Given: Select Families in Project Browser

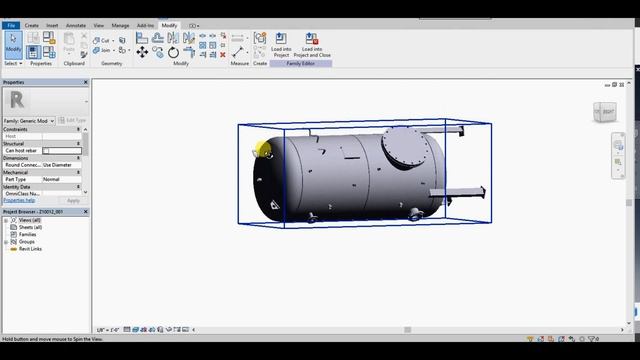Looking at the screenshot, I should point(27,235).
